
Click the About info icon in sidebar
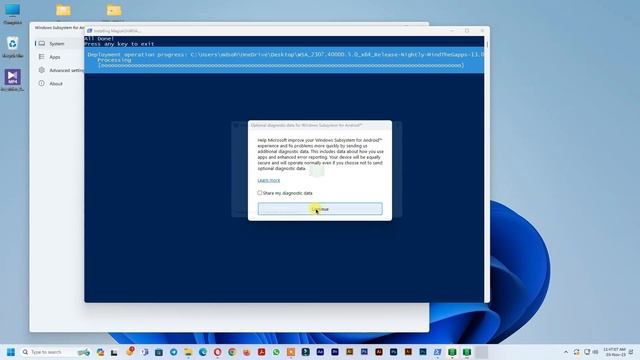(x=42, y=83)
